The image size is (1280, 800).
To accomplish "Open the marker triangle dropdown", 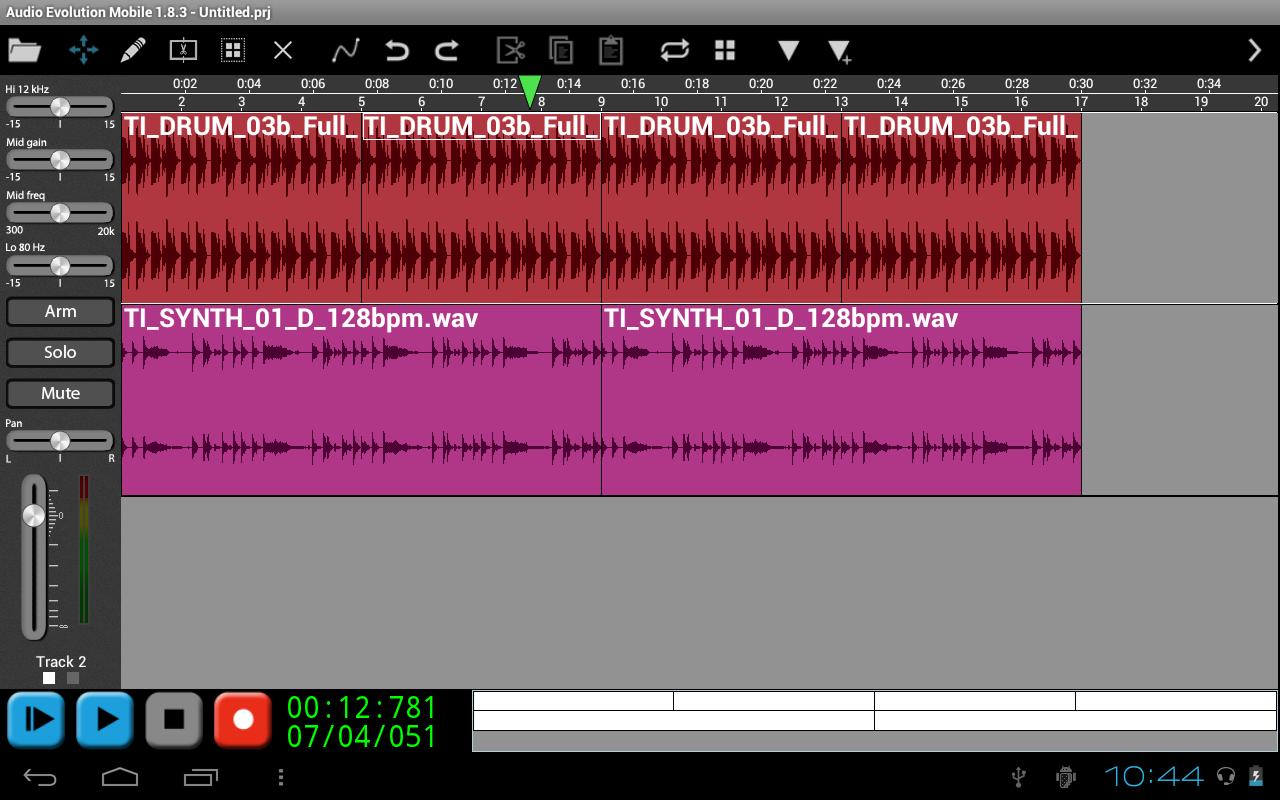I will tap(788, 50).
